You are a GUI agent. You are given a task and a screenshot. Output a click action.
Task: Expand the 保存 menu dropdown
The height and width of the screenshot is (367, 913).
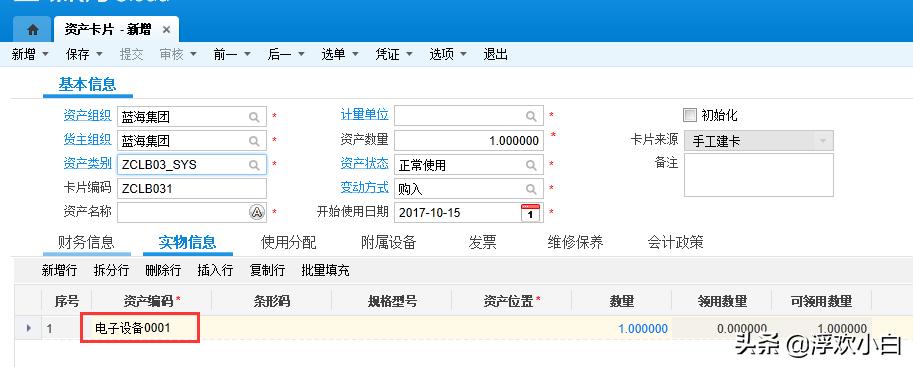[99, 54]
